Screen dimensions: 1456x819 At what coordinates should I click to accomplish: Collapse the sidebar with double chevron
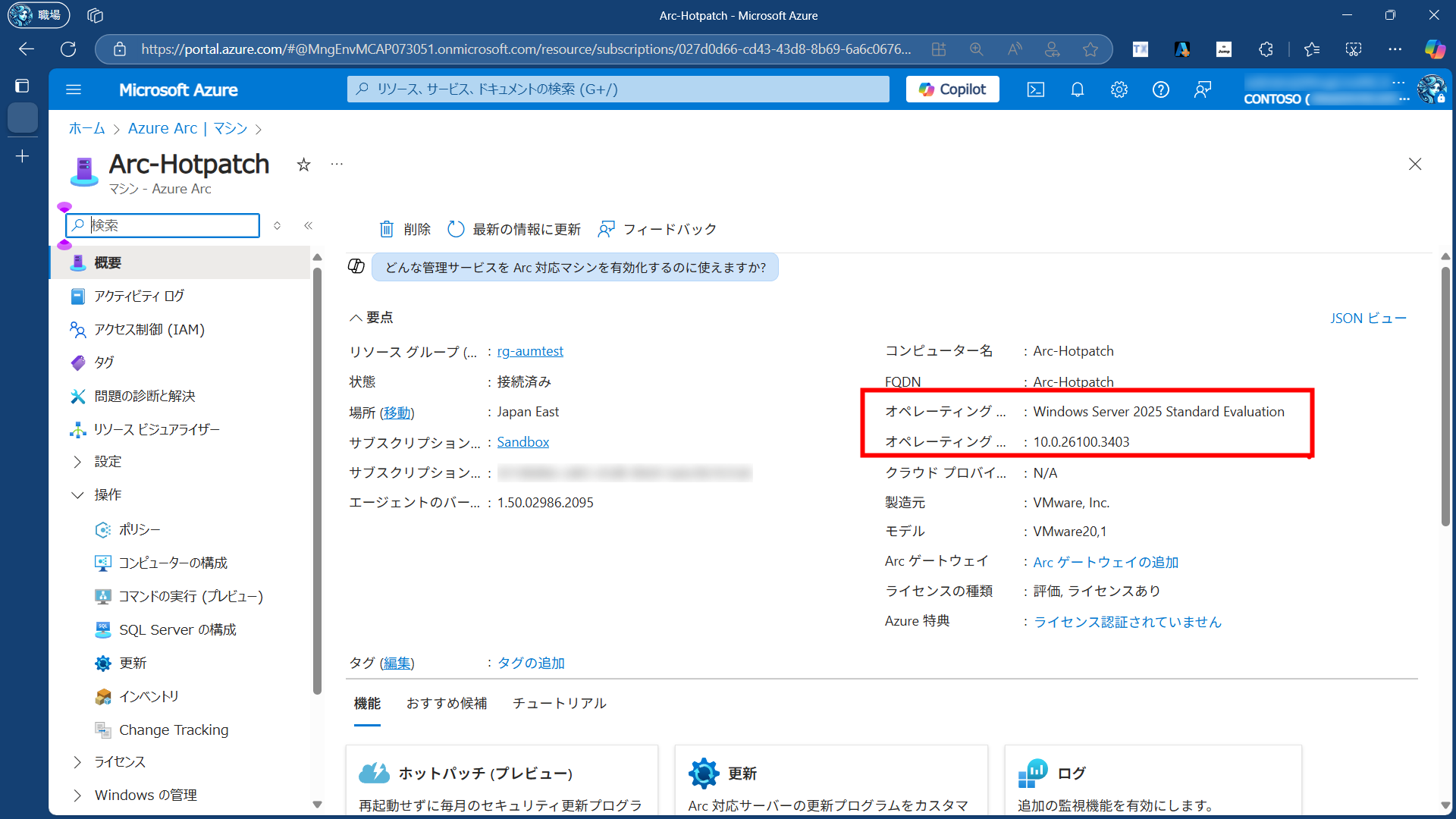(x=308, y=225)
